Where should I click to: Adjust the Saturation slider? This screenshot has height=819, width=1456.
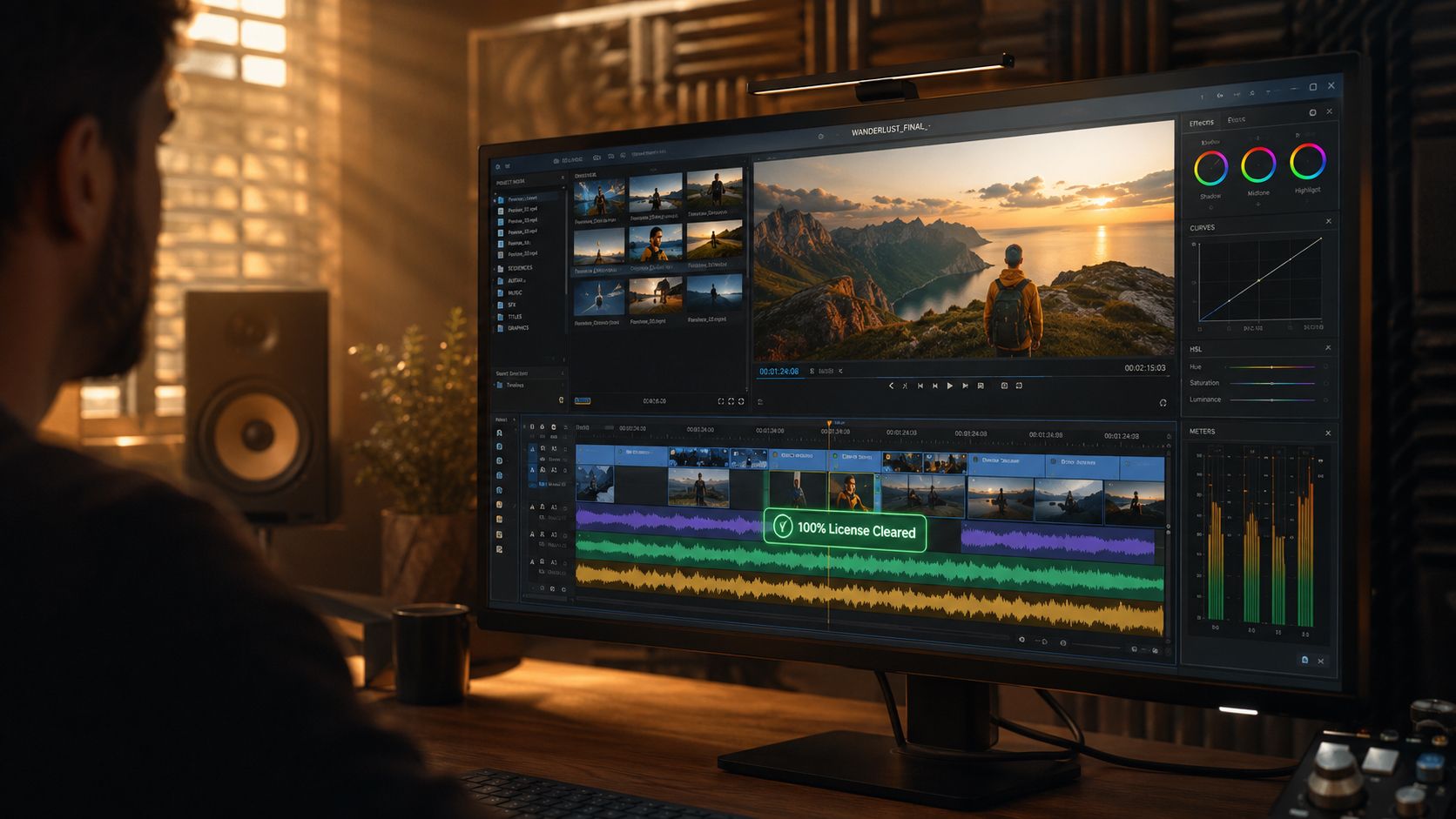point(1272,383)
